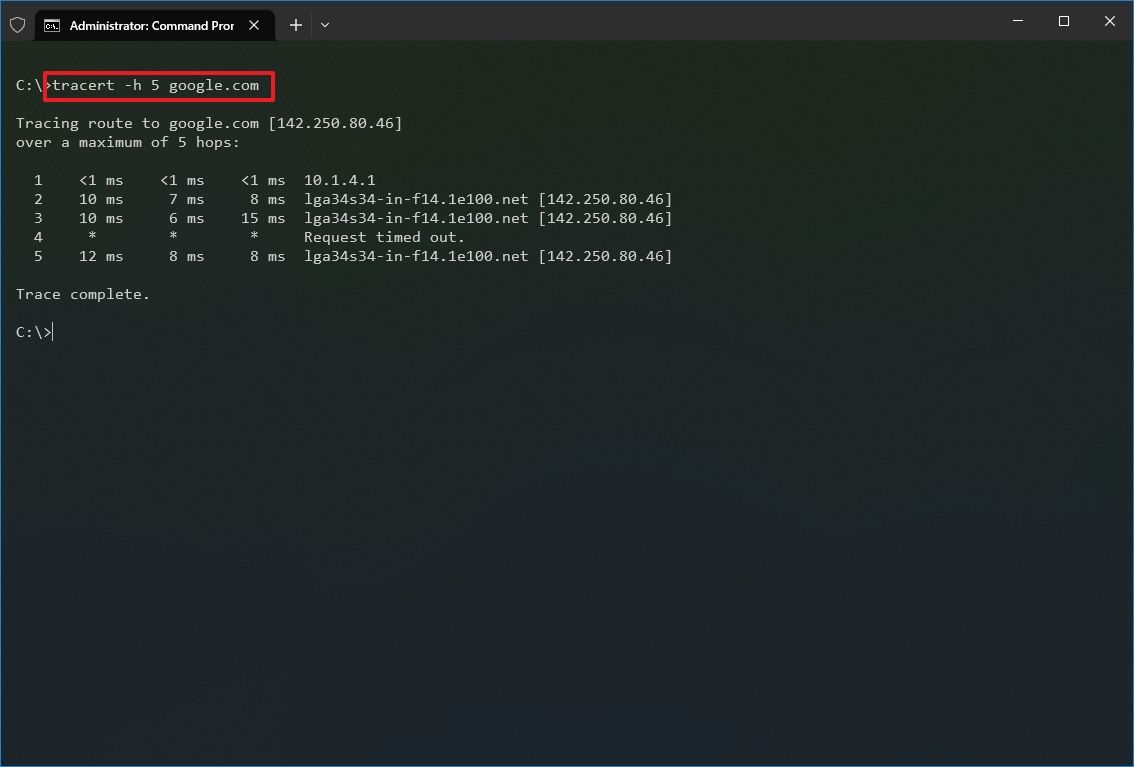
Task: Click the Command Prompt icon on the tab
Action: (53, 25)
